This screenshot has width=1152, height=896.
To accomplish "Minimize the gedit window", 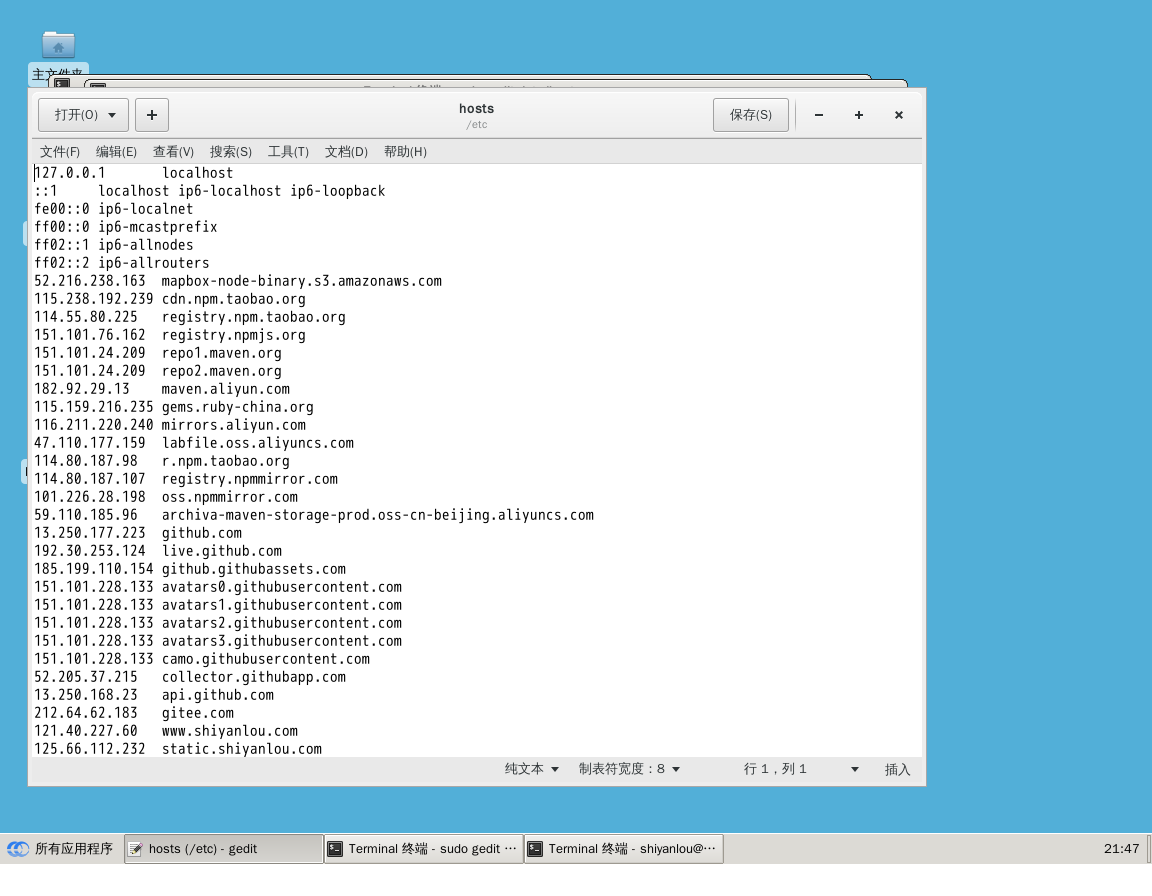I will [819, 115].
